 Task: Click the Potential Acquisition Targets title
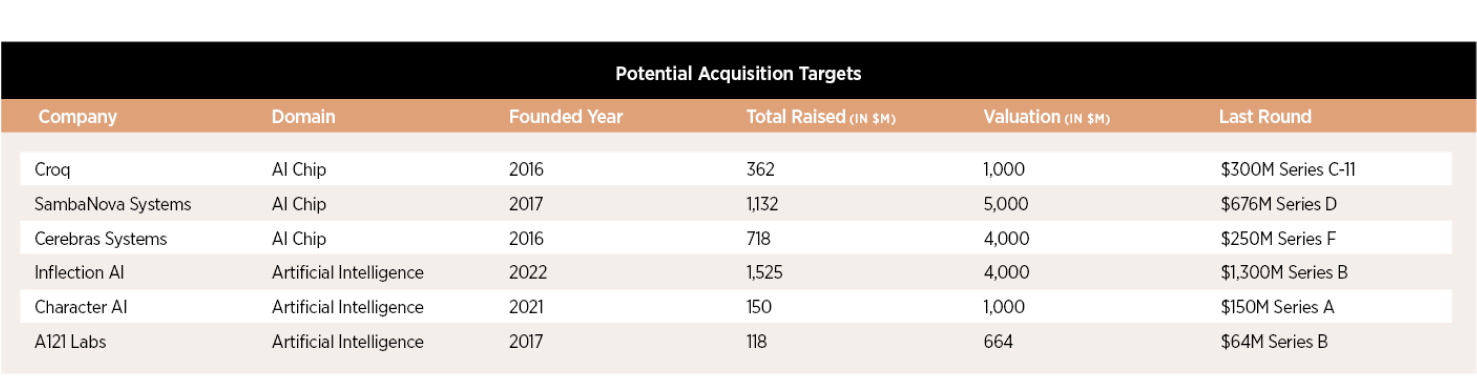(738, 74)
